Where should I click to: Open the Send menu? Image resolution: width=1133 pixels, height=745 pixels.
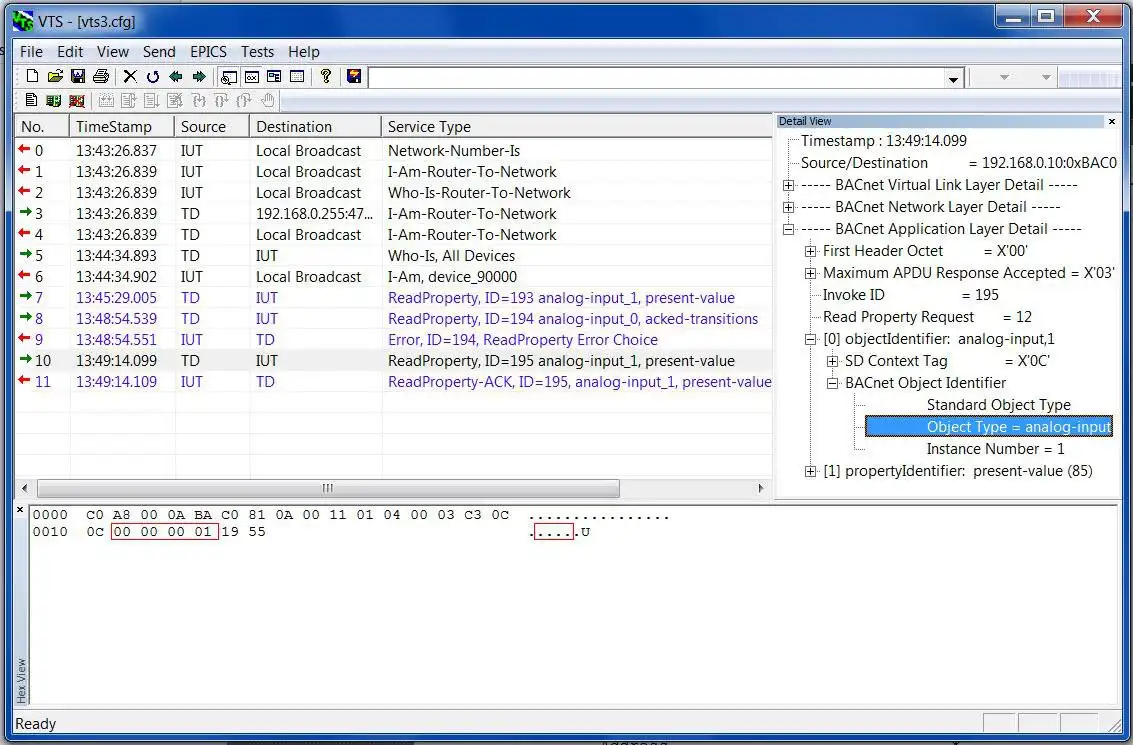click(x=159, y=52)
